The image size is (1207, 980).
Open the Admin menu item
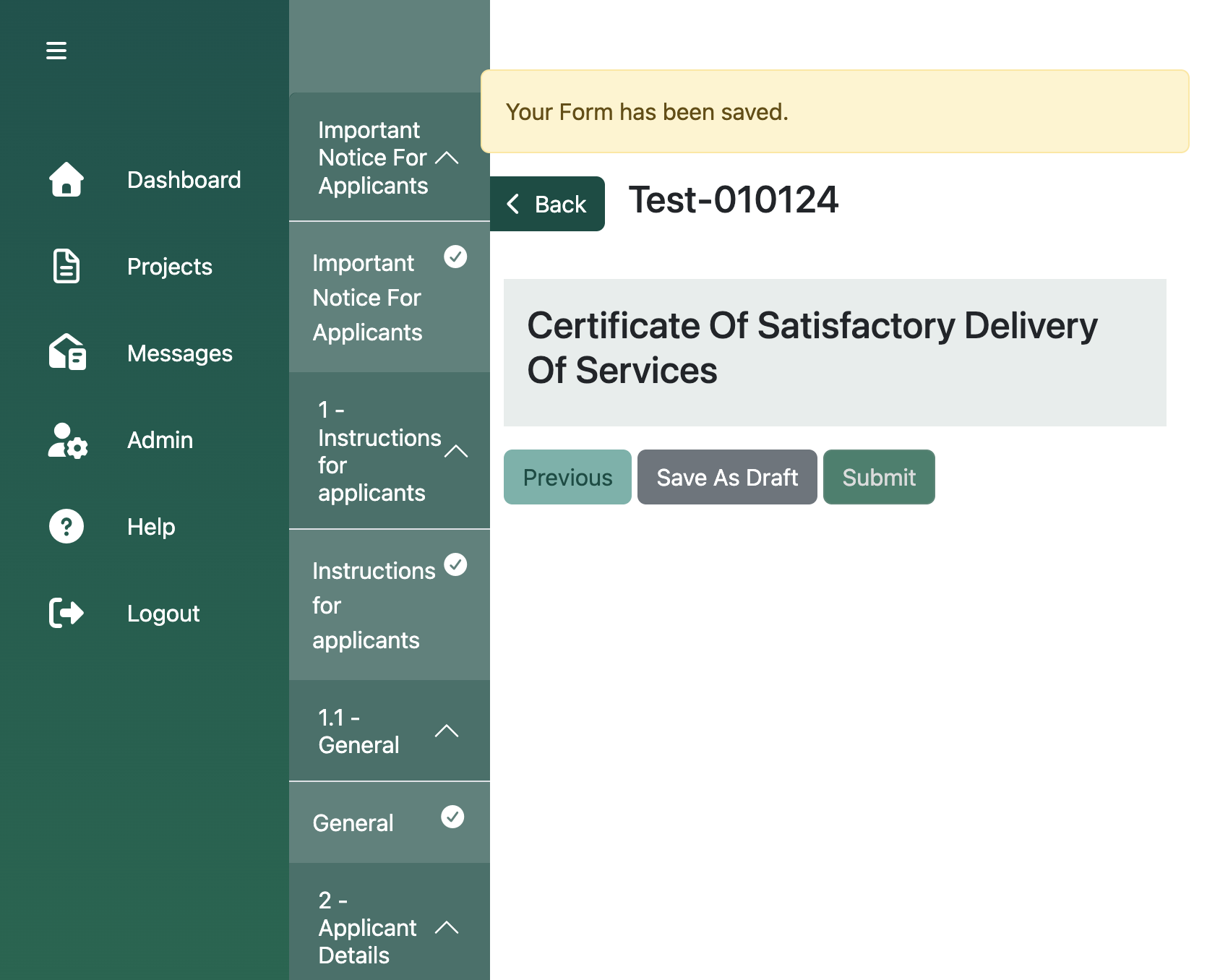coord(160,440)
